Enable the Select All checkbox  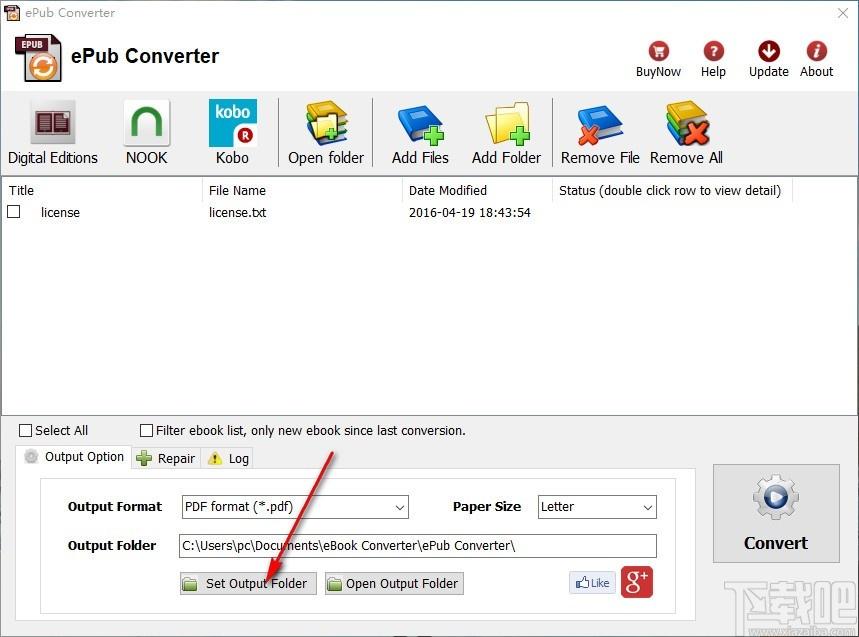[x=25, y=431]
